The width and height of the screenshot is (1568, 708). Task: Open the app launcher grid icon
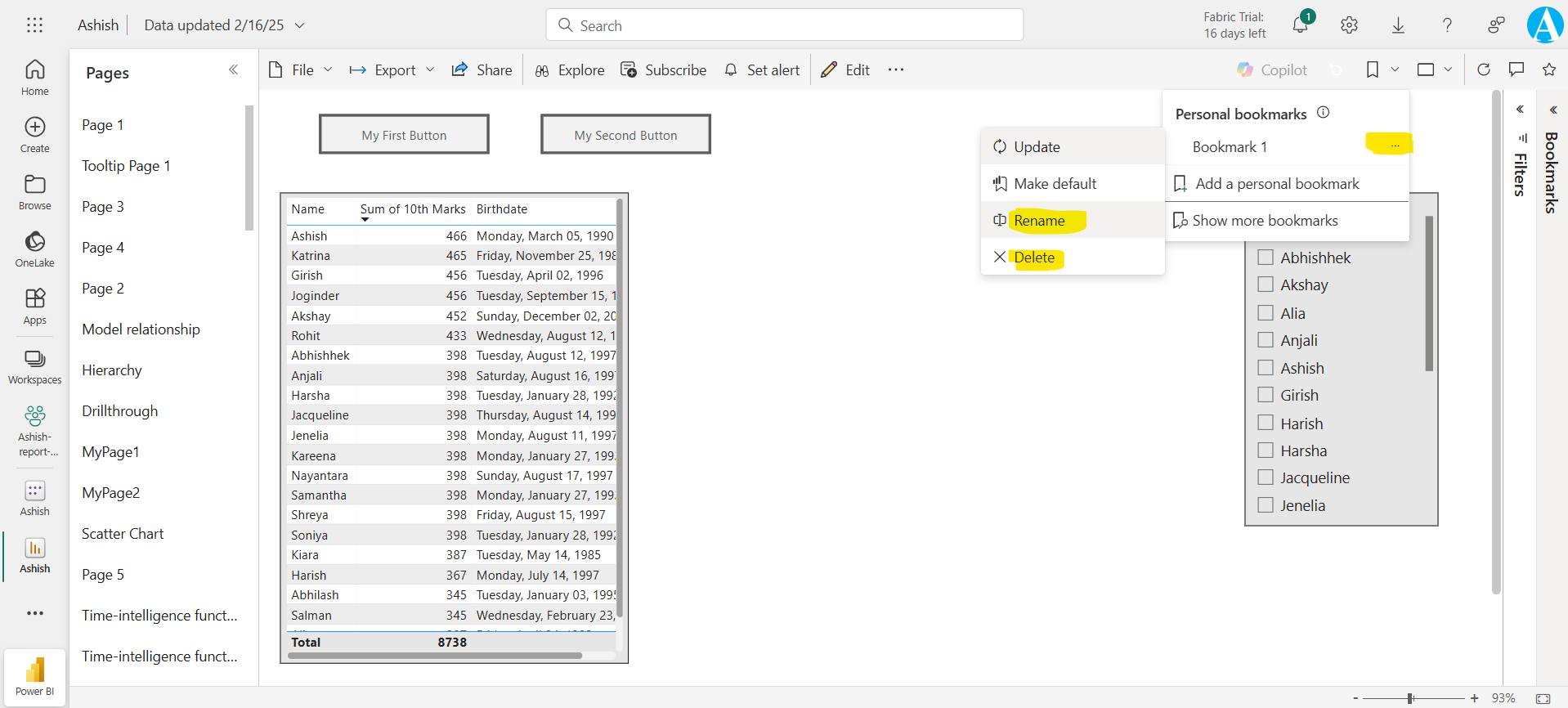pos(34,25)
